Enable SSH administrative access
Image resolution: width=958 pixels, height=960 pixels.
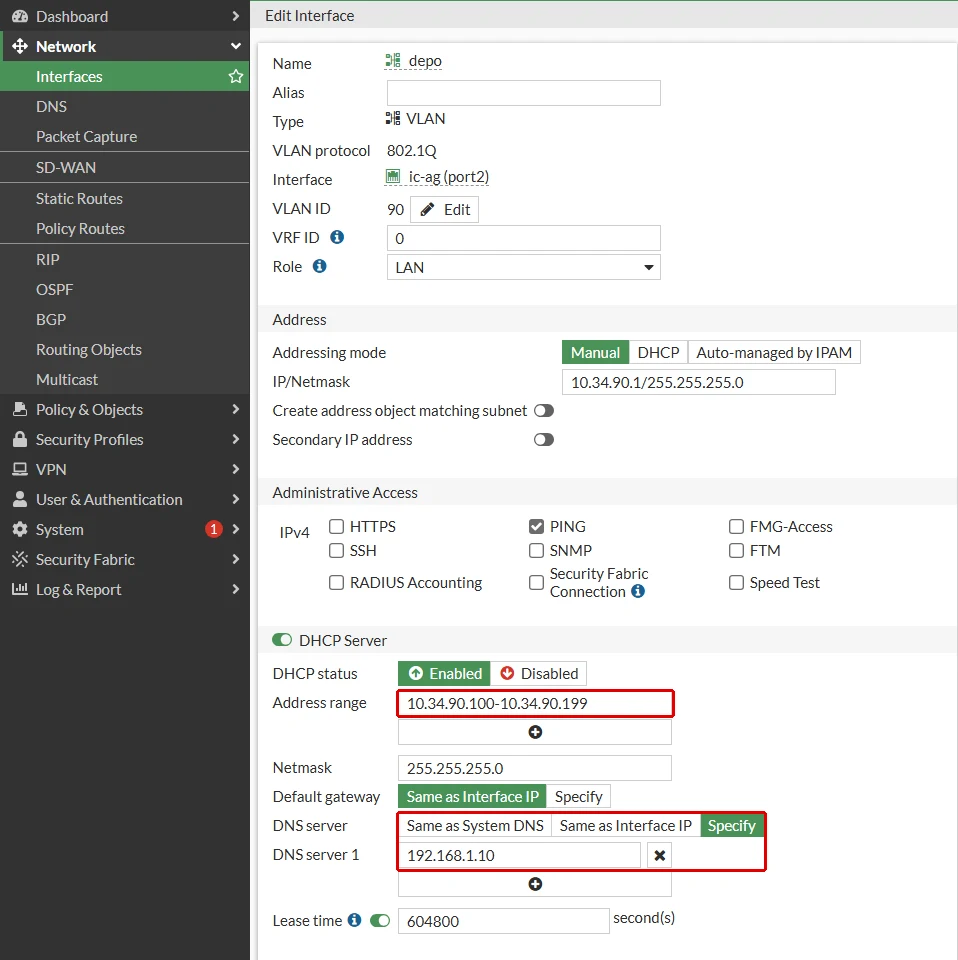[x=336, y=550]
